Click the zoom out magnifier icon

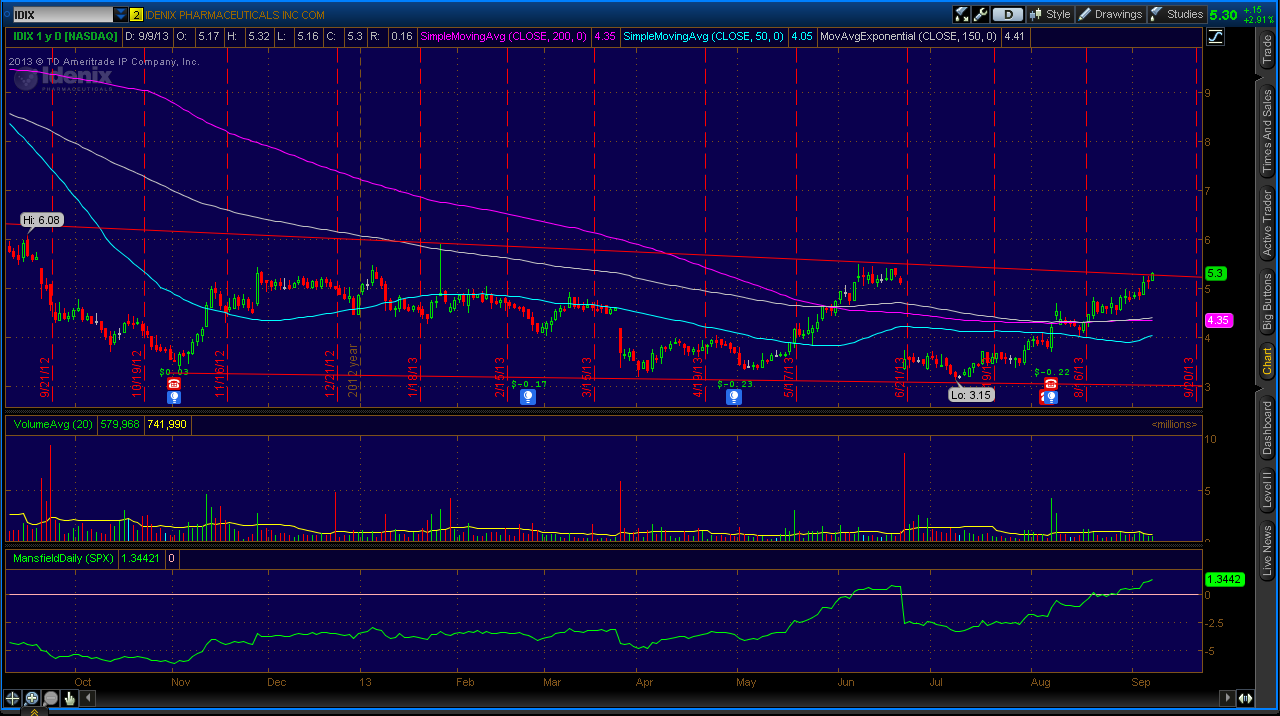click(50, 698)
